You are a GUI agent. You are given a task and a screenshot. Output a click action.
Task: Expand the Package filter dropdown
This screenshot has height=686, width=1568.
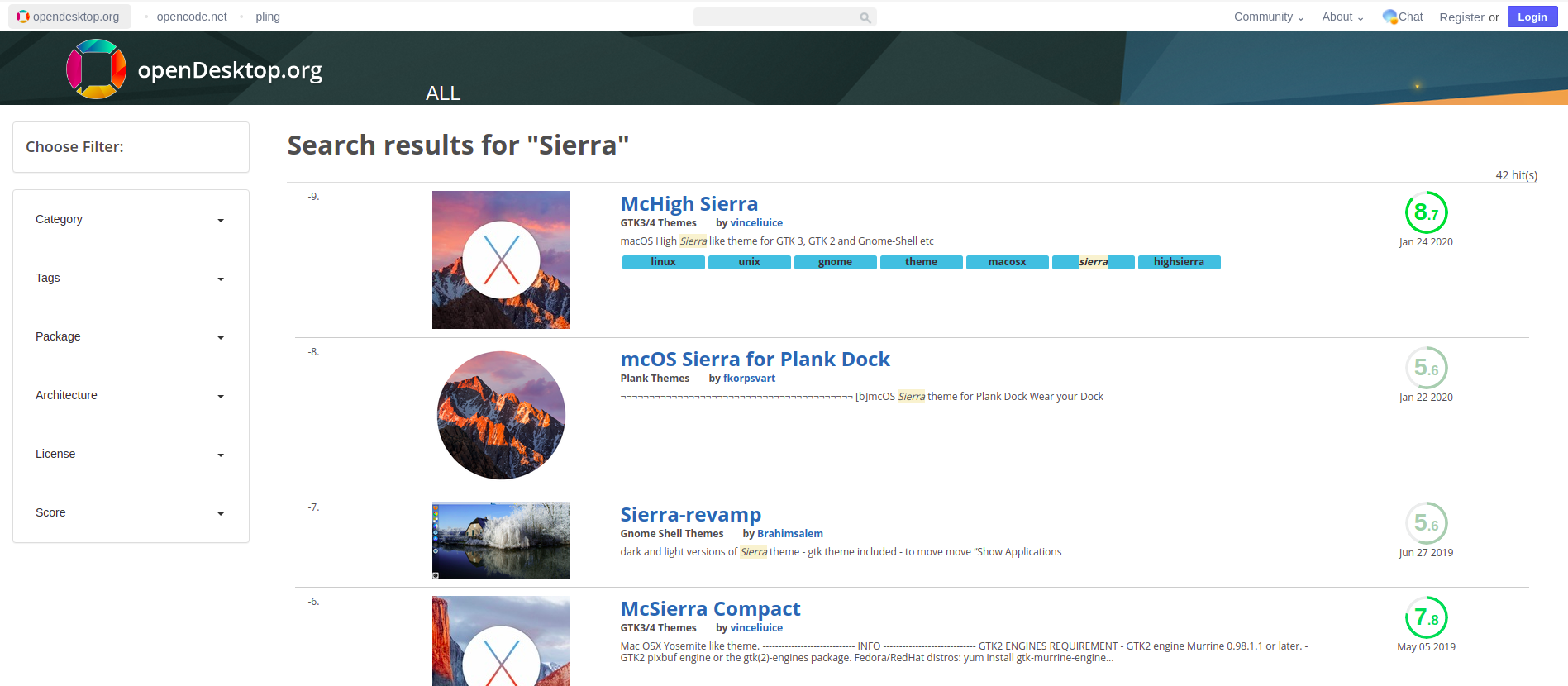[131, 337]
